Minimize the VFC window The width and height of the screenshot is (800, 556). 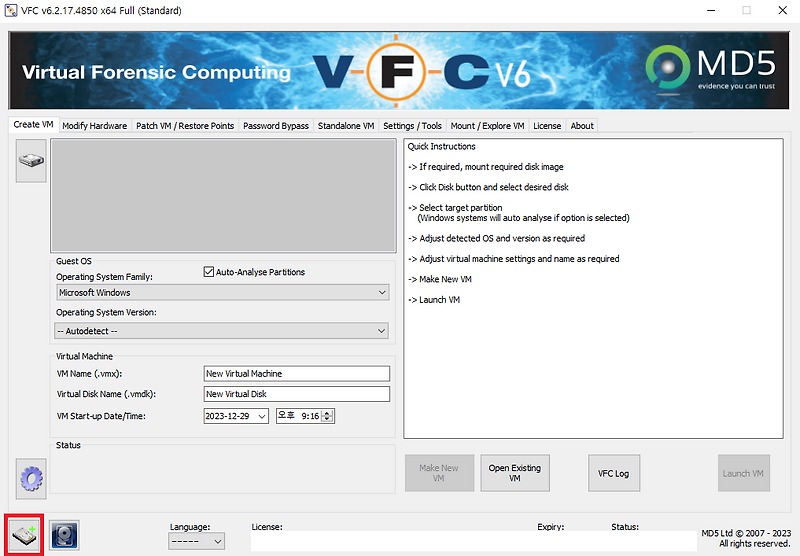(x=711, y=10)
